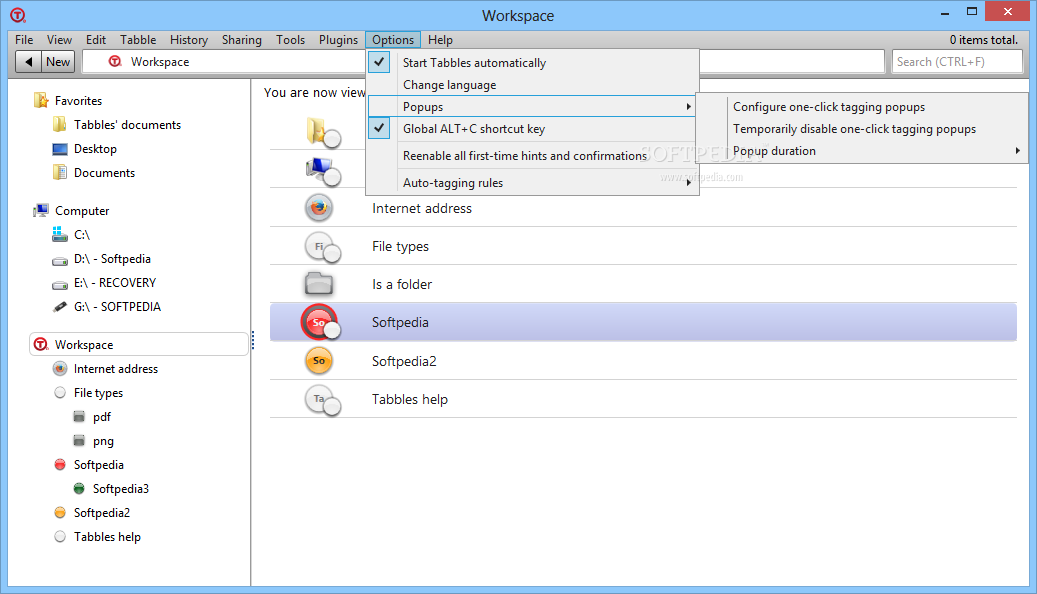Toggle Global ALT+C shortcut key option
Viewport: 1037px width, 594px height.
click(379, 128)
